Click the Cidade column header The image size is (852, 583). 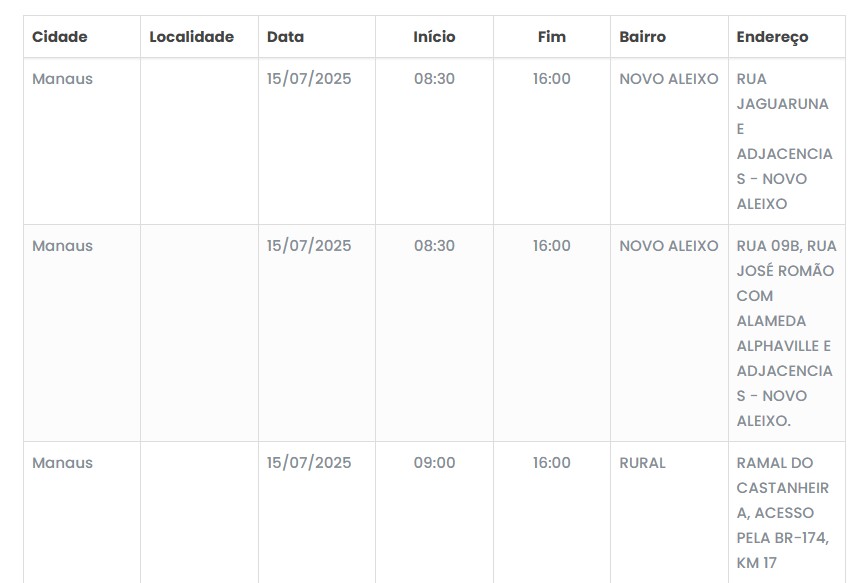[60, 37]
